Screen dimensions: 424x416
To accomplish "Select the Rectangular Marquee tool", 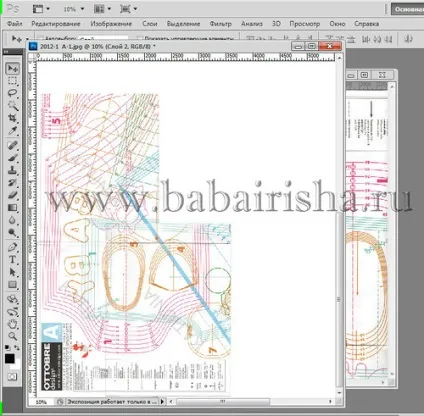I will coord(13,81).
